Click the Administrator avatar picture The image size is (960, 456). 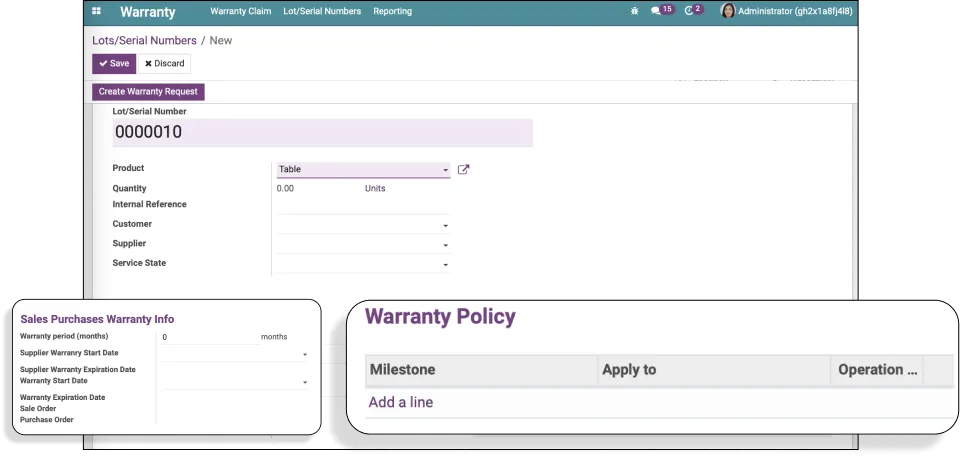click(727, 11)
